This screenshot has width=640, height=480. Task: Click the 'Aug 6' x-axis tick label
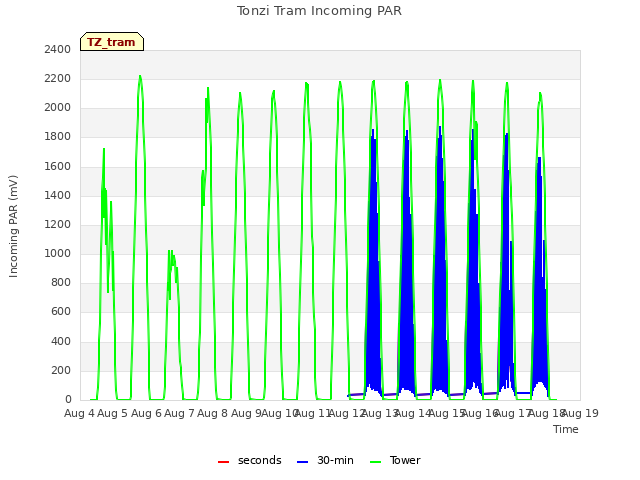[146, 413]
